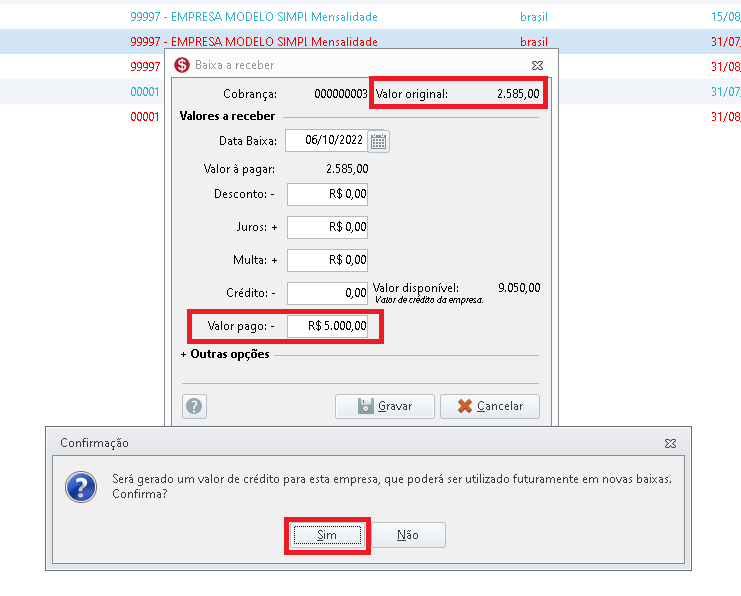
Task: Click the Data Baixa date field
Action: (x=327, y=140)
